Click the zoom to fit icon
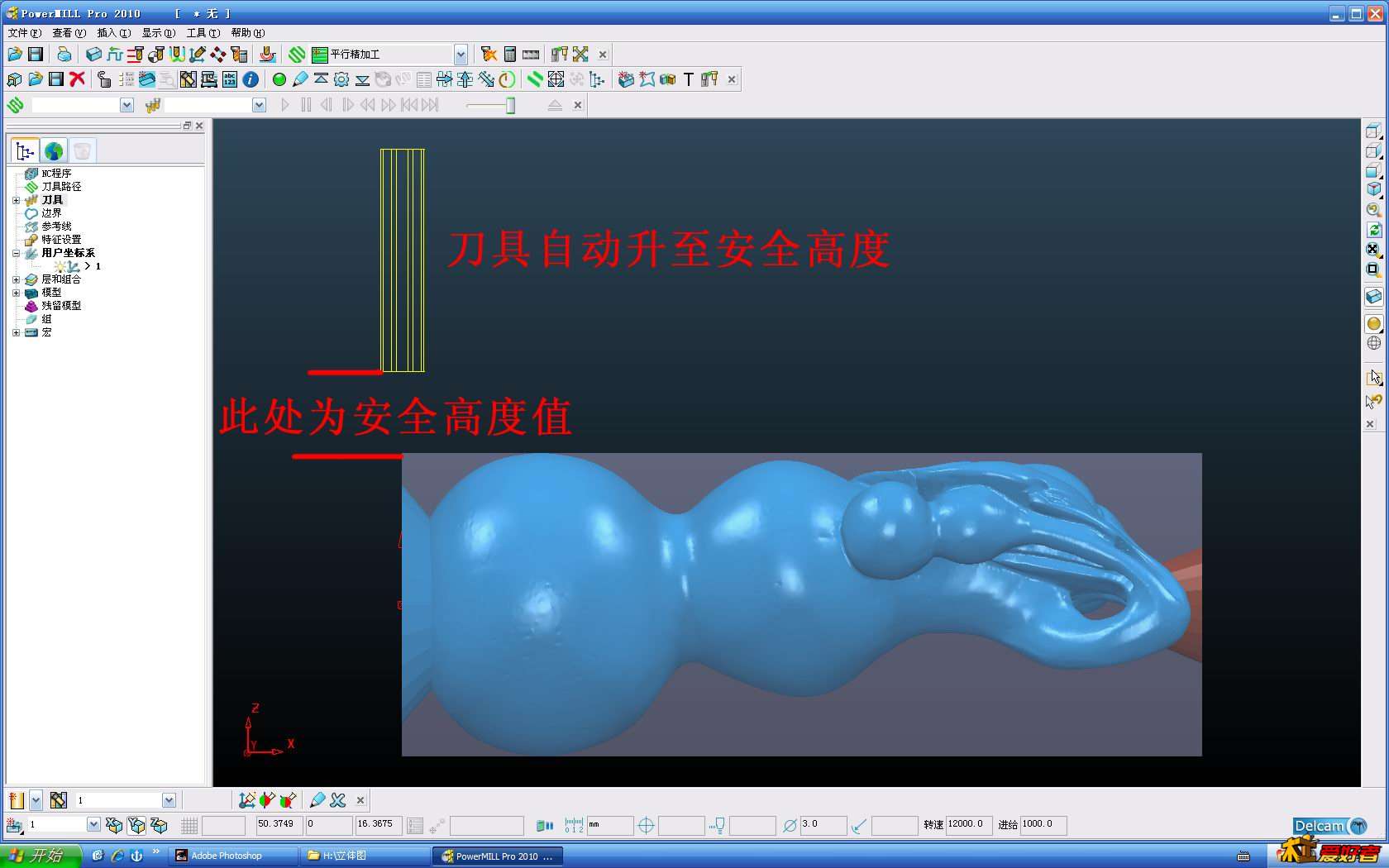 point(1373,250)
